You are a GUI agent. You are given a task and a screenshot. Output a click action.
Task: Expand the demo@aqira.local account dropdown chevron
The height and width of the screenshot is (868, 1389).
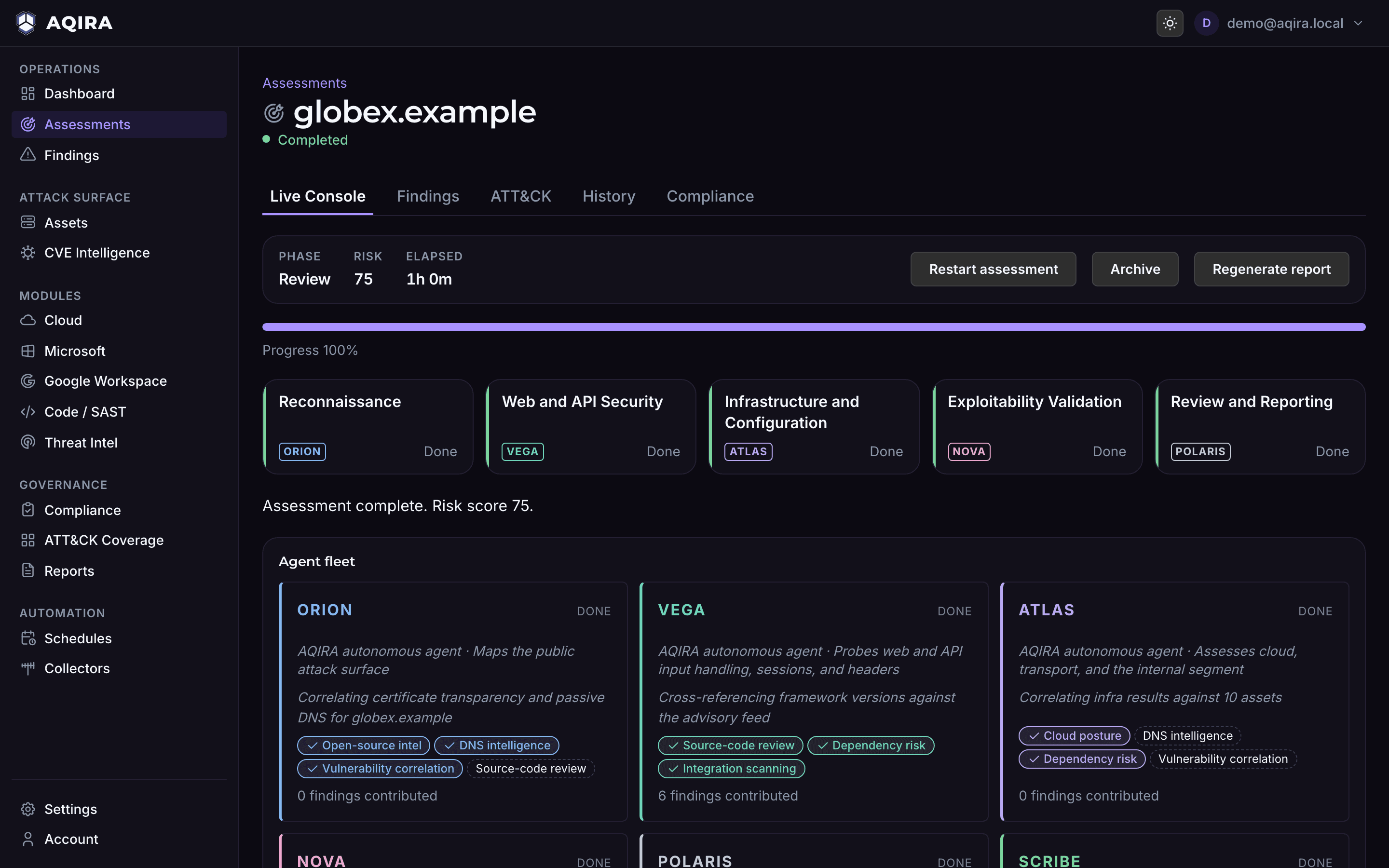(1358, 24)
